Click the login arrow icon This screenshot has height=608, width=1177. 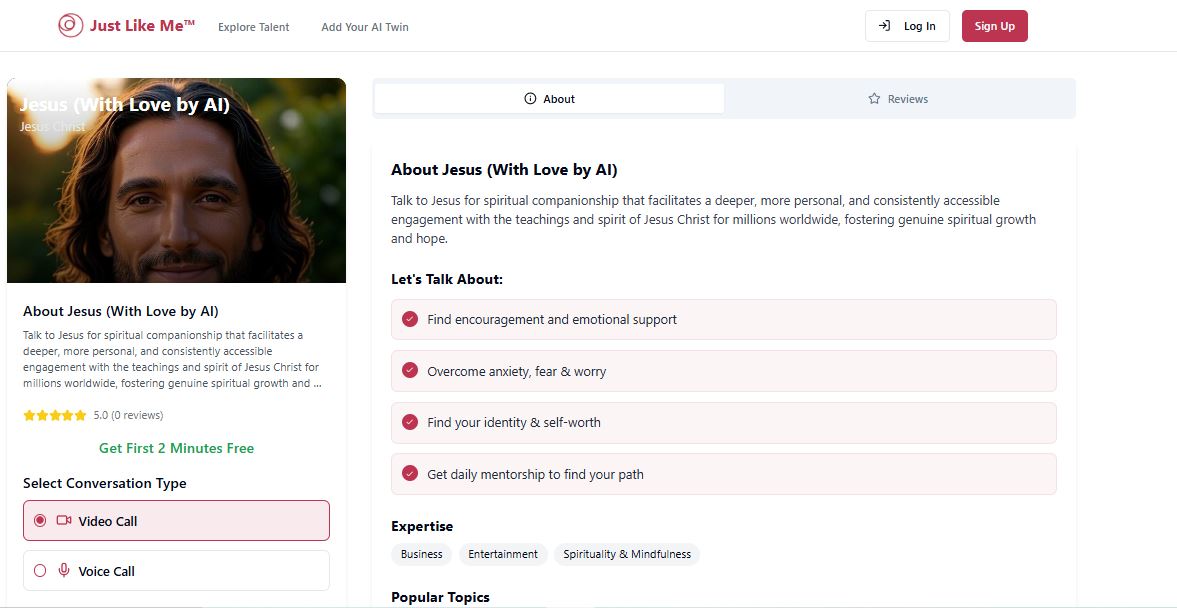[884, 26]
